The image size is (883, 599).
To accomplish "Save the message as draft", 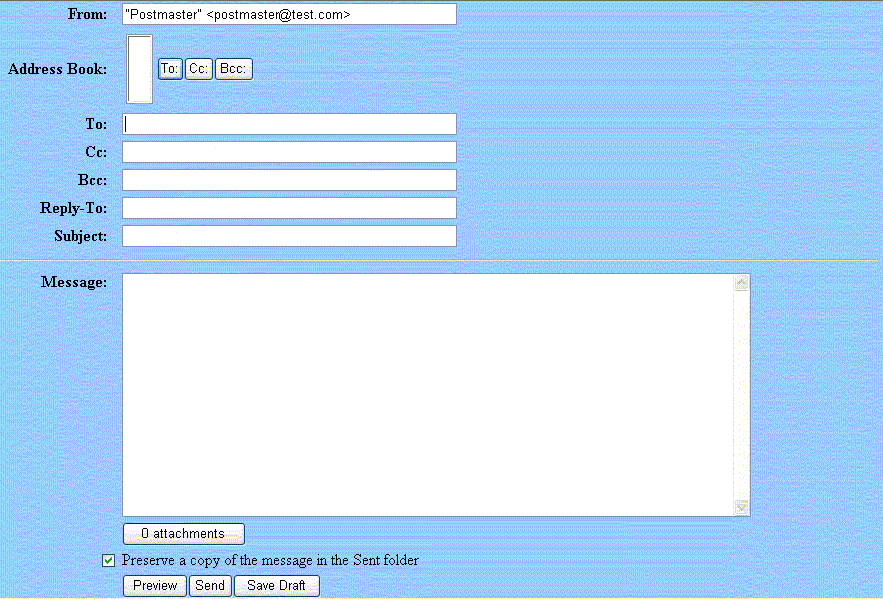I will click(x=277, y=585).
